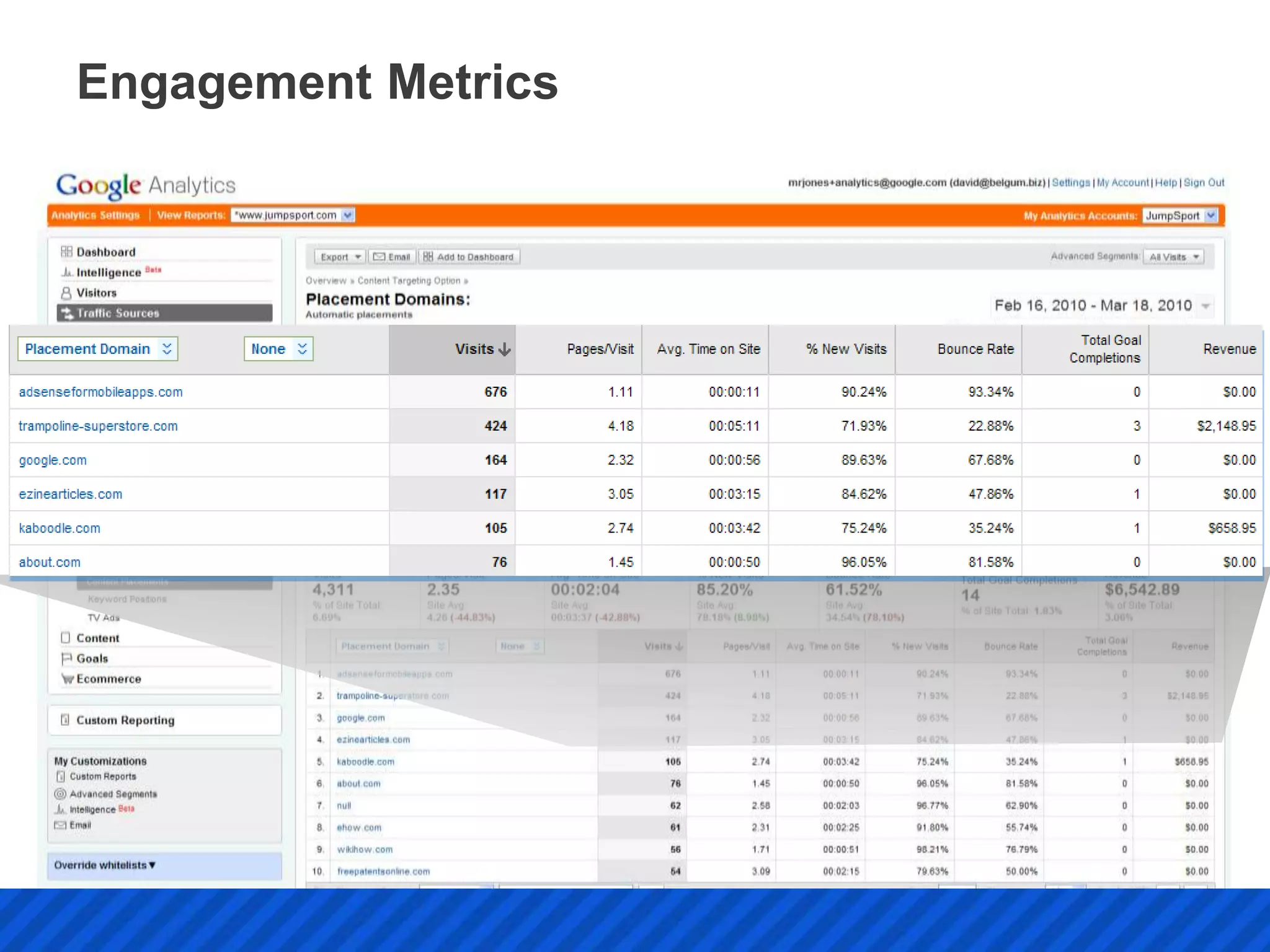Viewport: 1270px width, 952px height.
Task: Click the Settings link at top right
Action: [x=1071, y=182]
